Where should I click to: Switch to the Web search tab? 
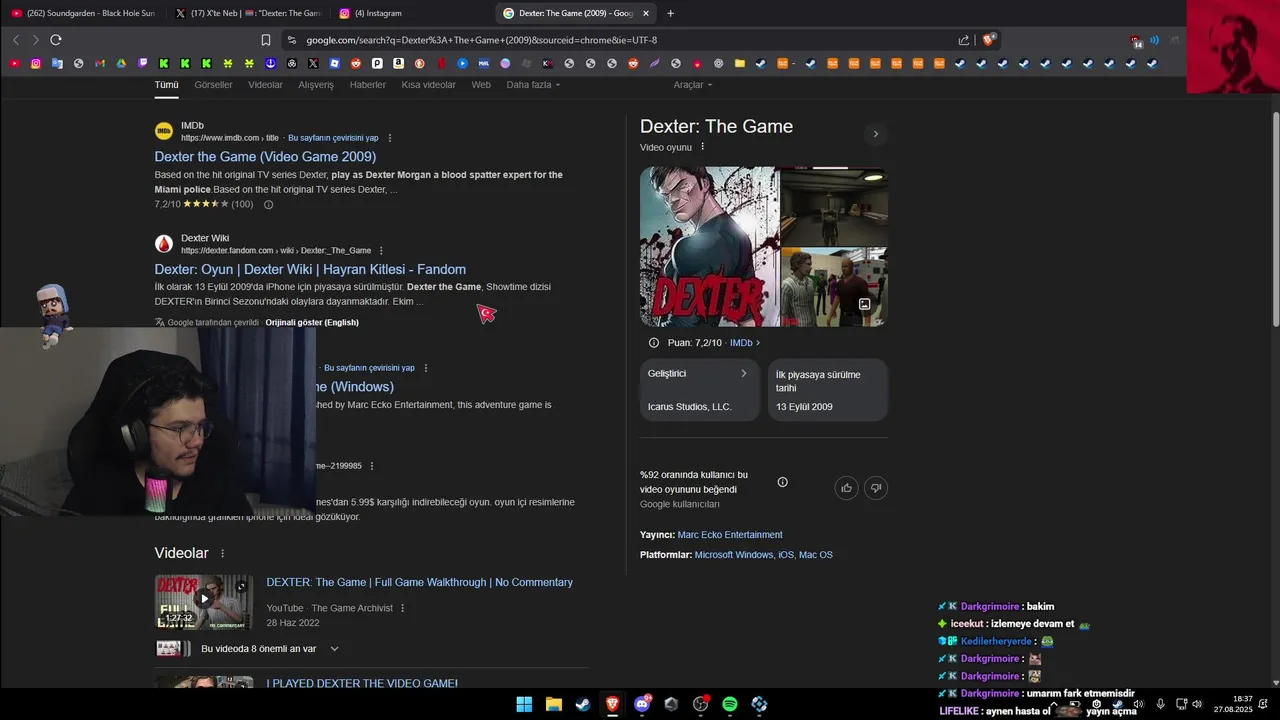click(481, 85)
